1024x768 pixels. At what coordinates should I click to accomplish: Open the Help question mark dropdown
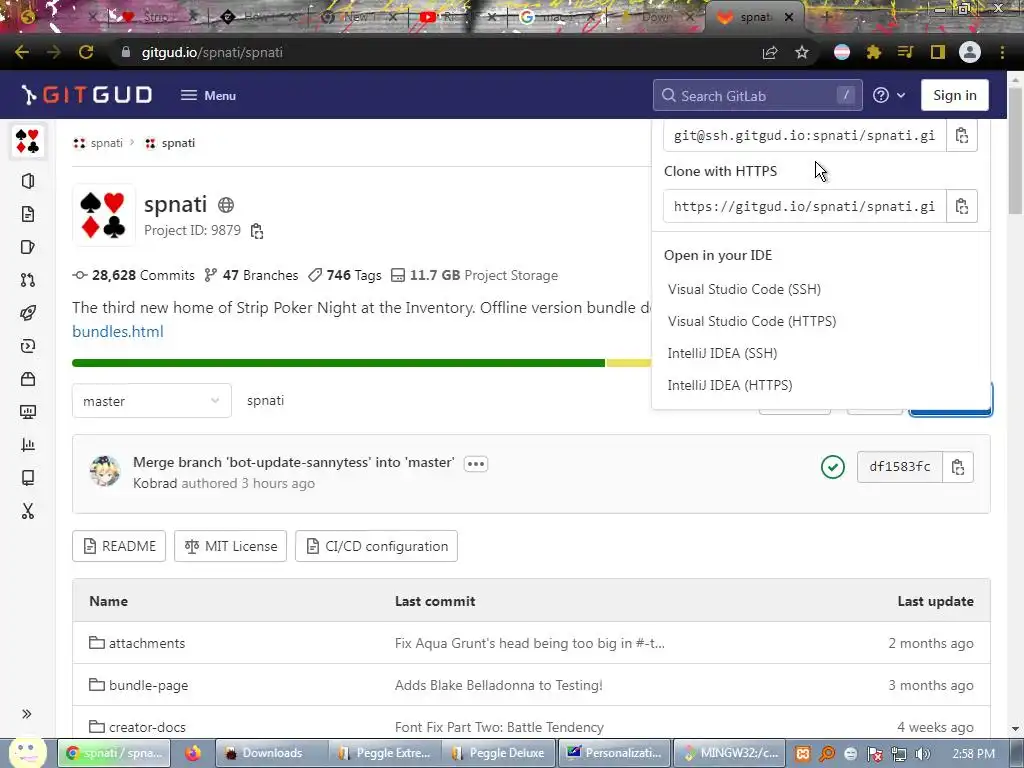point(889,95)
